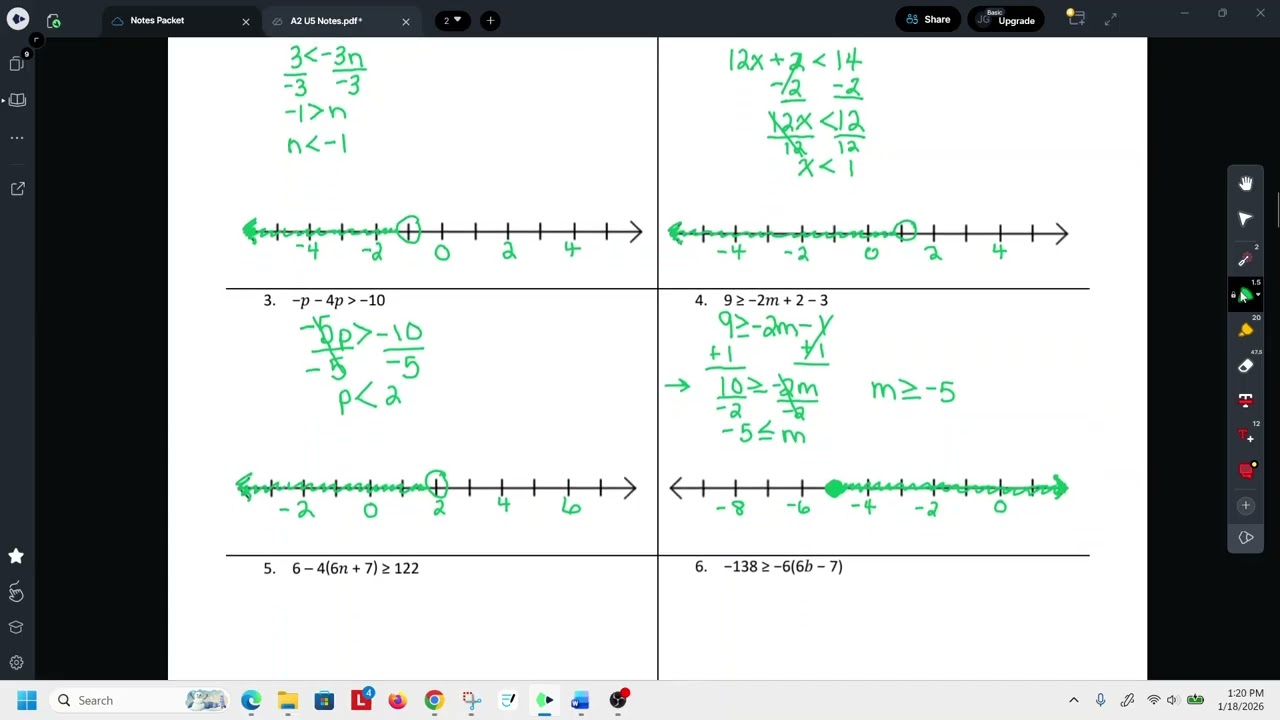Select the Hand pan tool
This screenshot has width=1280, height=720.
1246,183
